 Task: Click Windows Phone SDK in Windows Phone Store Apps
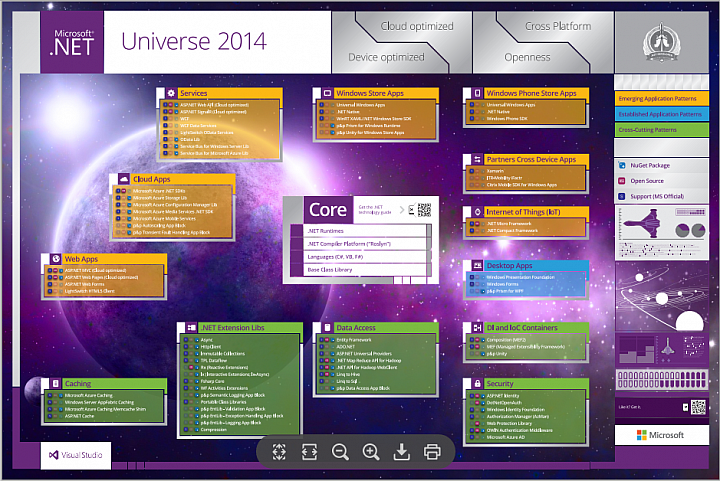507,118
